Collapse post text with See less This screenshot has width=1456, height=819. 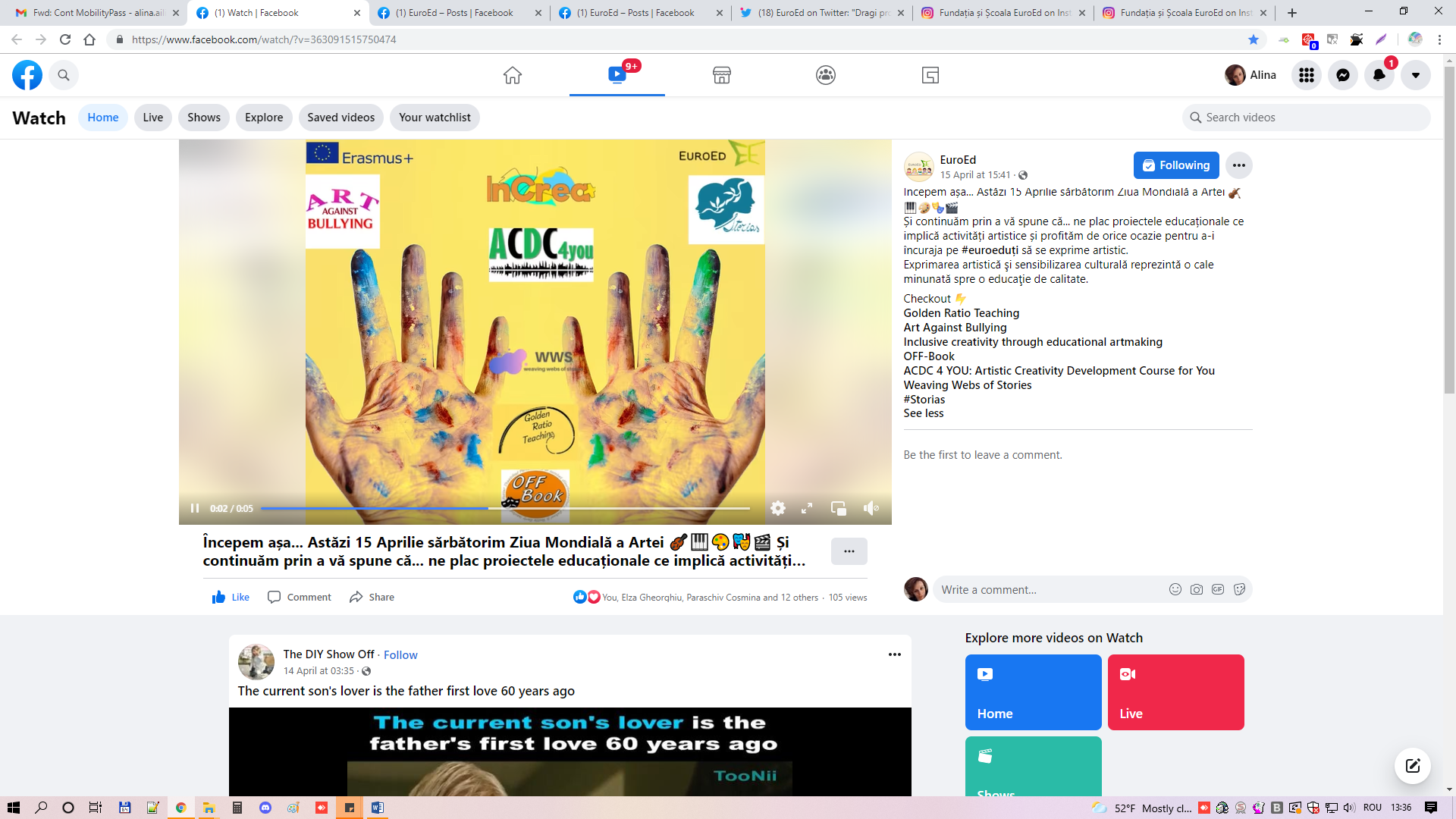pos(924,413)
